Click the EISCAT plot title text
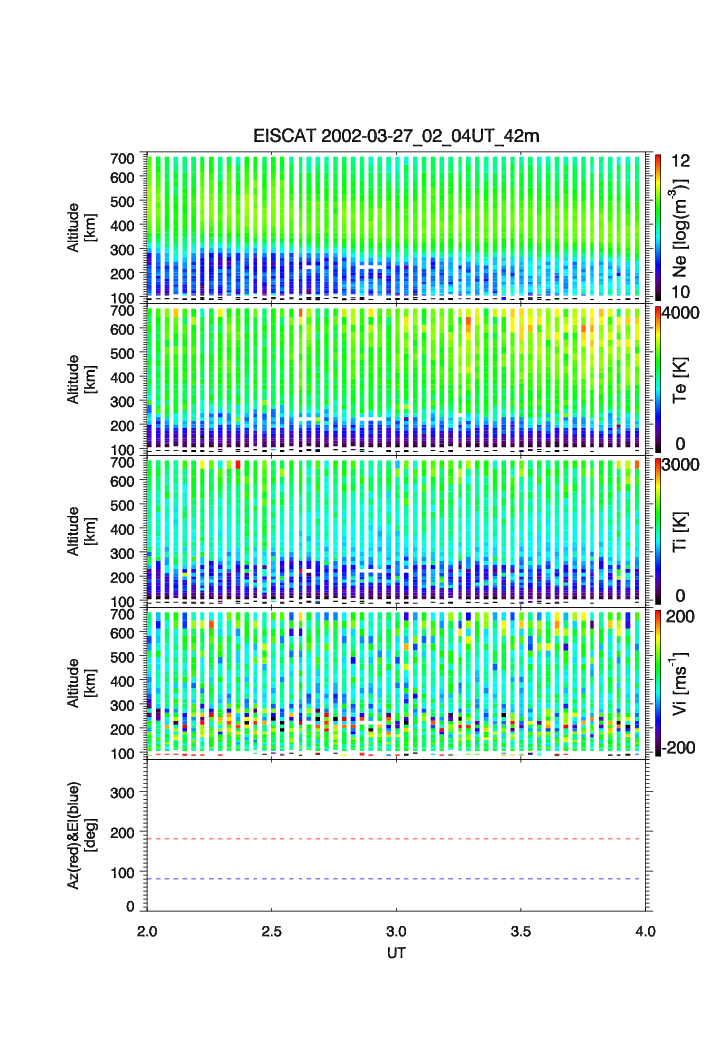The height and width of the screenshot is (1063, 708). 396,136
